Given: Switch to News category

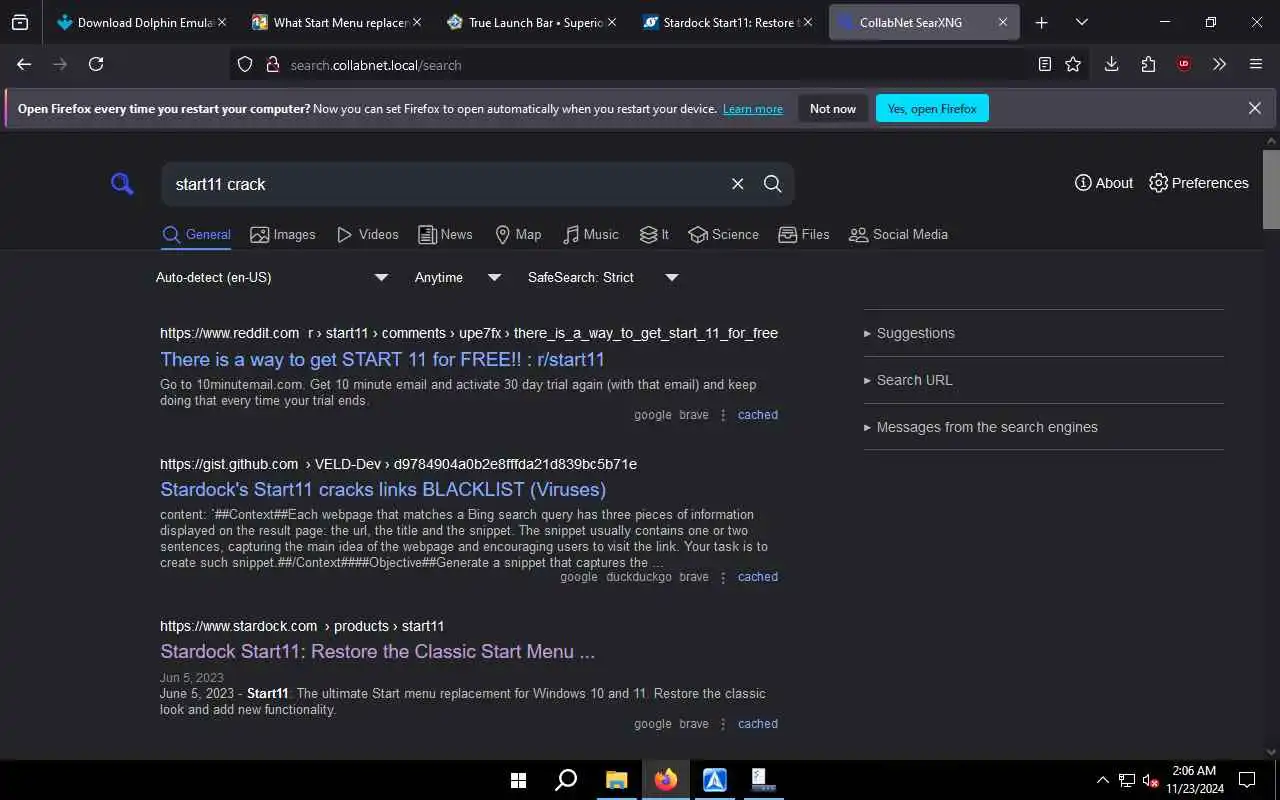Looking at the screenshot, I should click(x=445, y=235).
